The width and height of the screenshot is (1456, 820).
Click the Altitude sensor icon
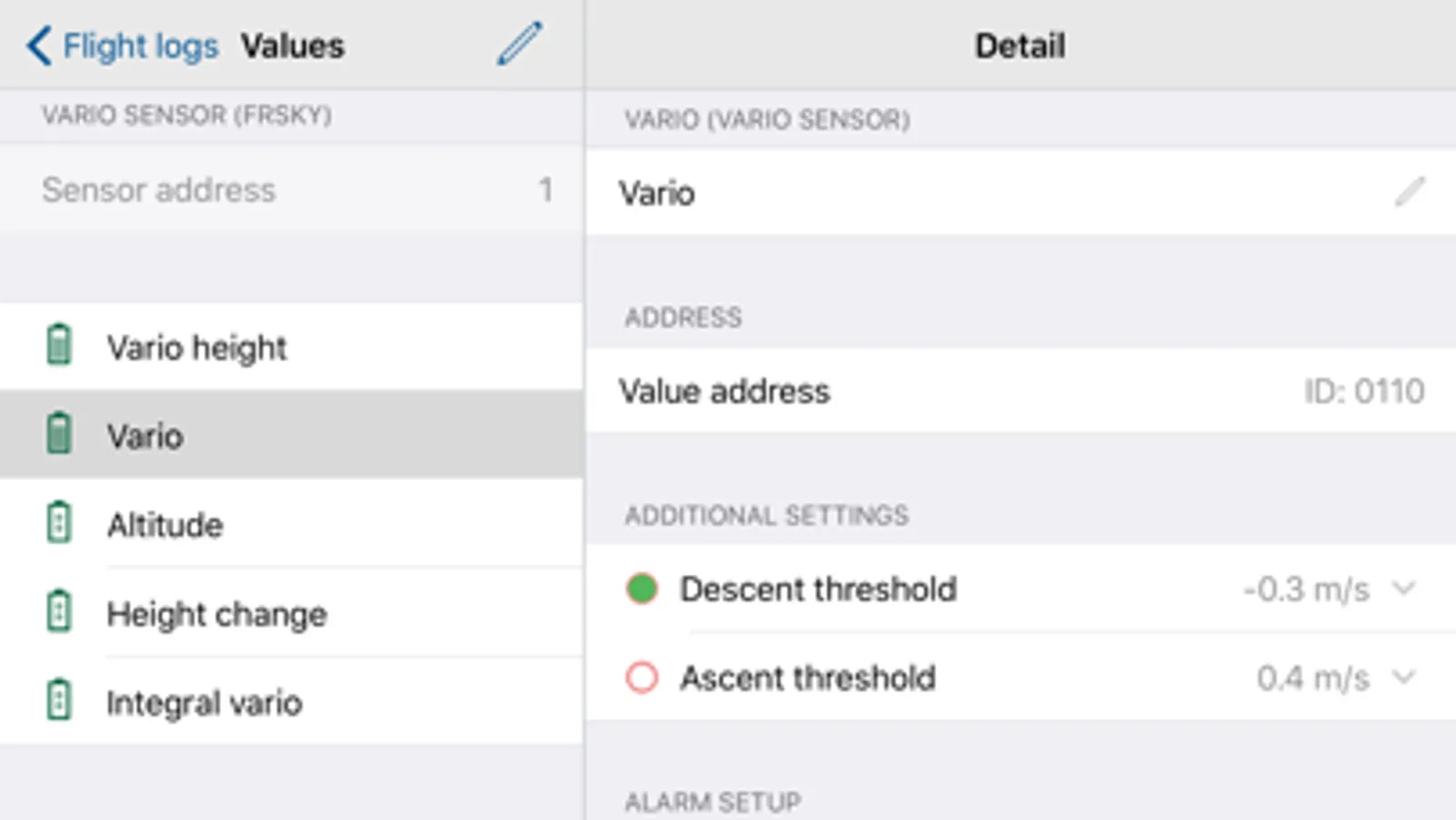coord(59,523)
